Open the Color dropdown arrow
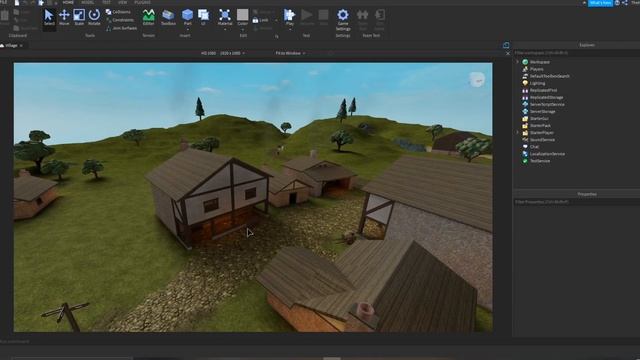This screenshot has height=360, width=640. pos(243,29)
